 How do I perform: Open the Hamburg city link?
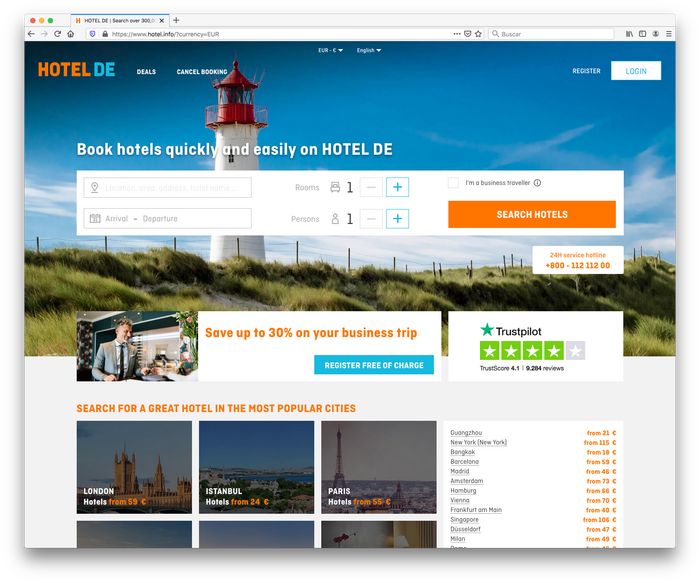pos(463,491)
